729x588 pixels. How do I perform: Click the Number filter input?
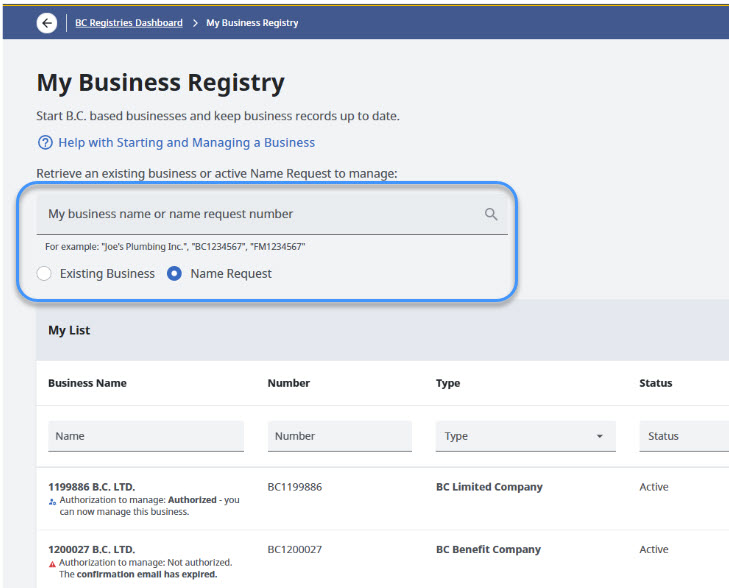pos(339,436)
